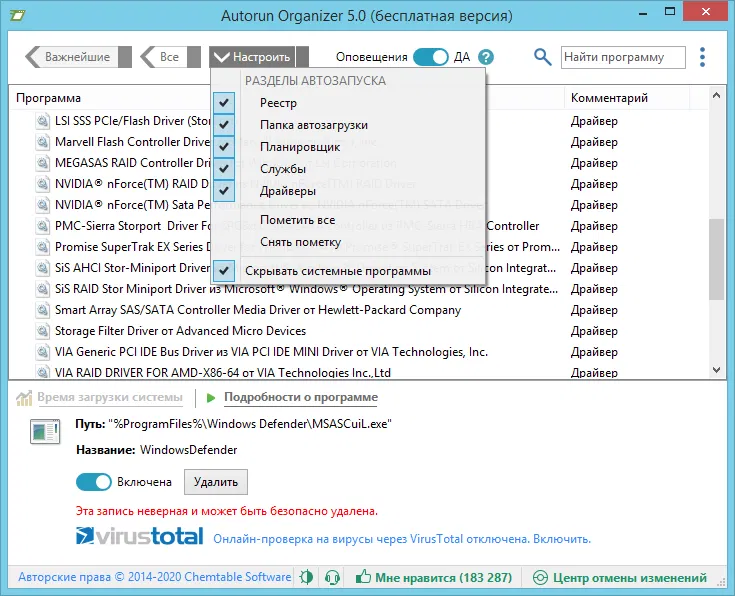The width and height of the screenshot is (735, 596).
Task: Click the arrow segment beside Настроить
Action: click(303, 57)
